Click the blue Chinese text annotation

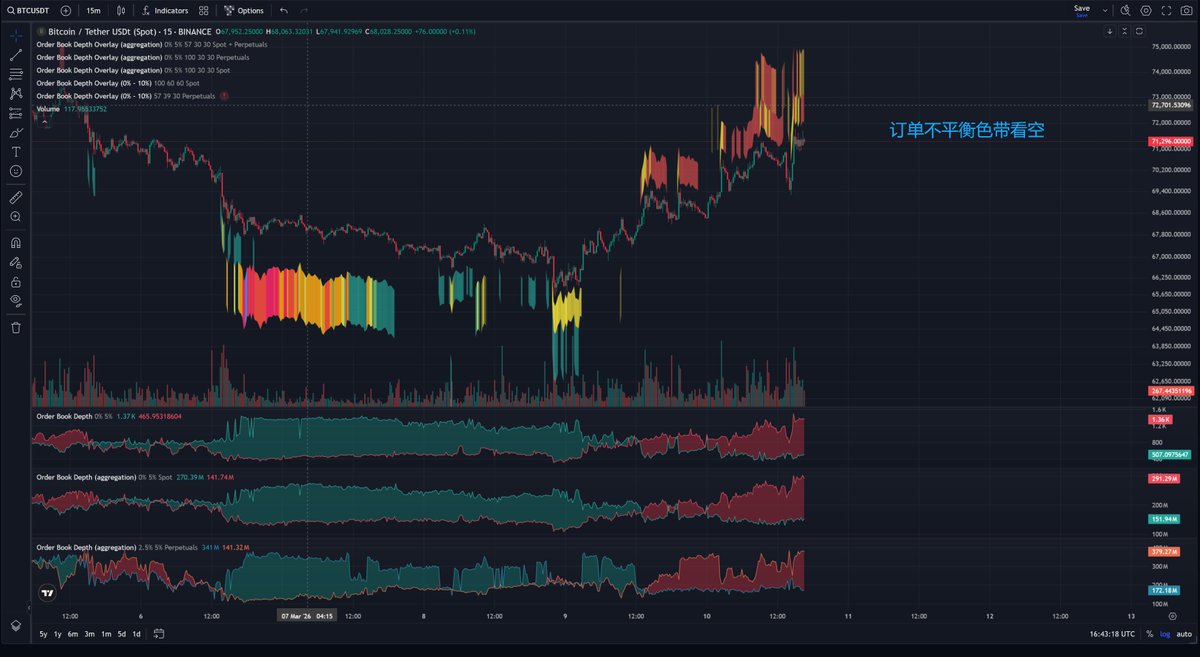[x=967, y=130]
